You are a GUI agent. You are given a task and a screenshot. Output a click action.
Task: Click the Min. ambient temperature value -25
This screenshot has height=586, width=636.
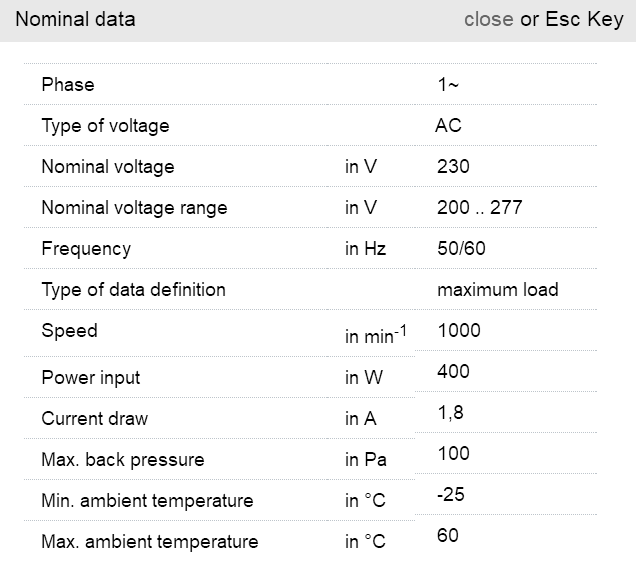tap(451, 495)
